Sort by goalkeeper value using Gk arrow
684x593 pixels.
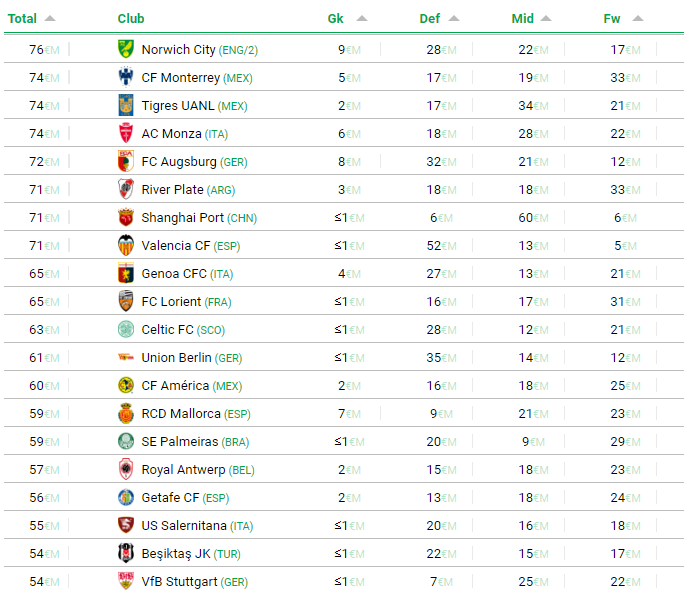pos(362,18)
